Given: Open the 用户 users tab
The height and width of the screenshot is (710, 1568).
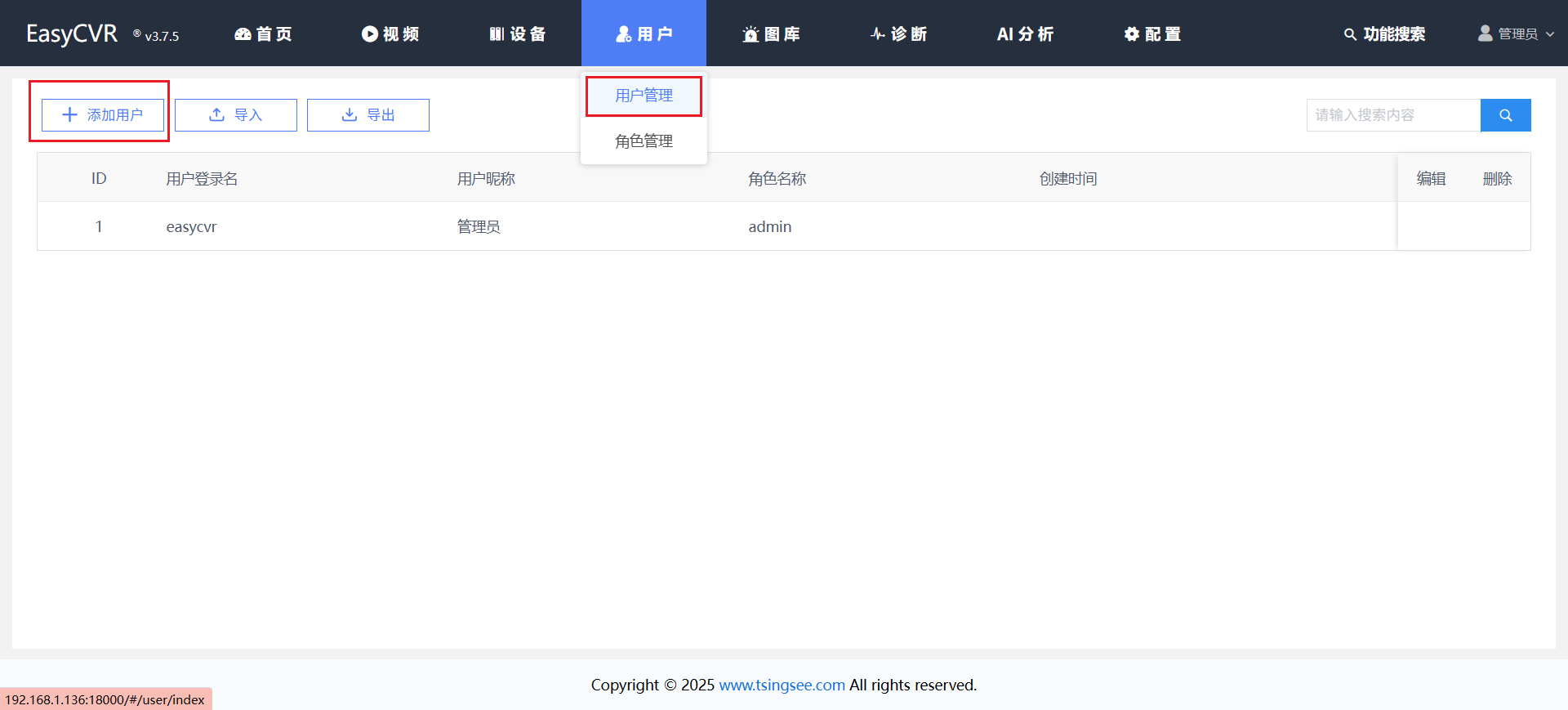Looking at the screenshot, I should point(644,33).
